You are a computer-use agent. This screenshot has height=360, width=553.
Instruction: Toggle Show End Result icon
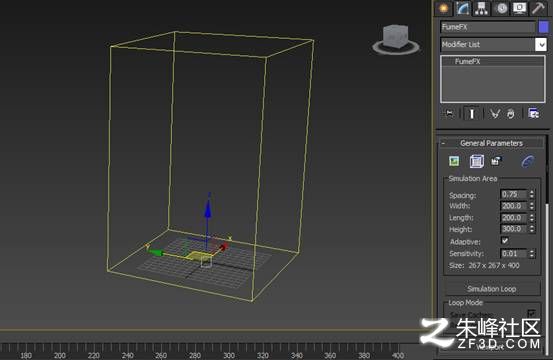pyautogui.click(x=472, y=114)
